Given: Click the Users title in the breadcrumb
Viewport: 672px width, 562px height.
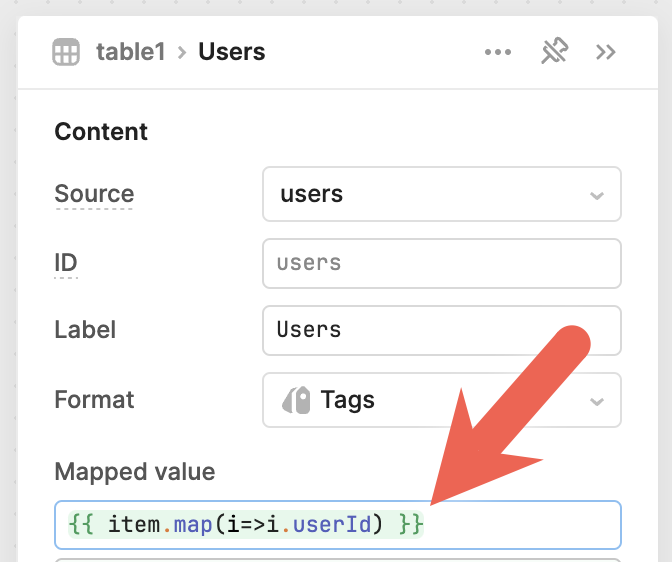Looking at the screenshot, I should 232,52.
